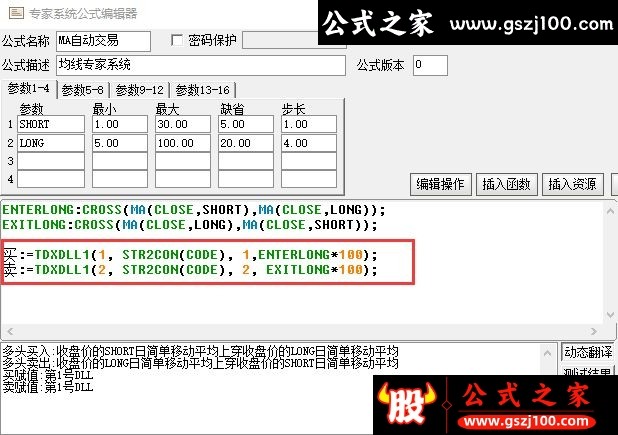Image resolution: width=618 pixels, height=435 pixels.
Task: Switch to the 参数5-8 tab
Action: tap(83, 90)
